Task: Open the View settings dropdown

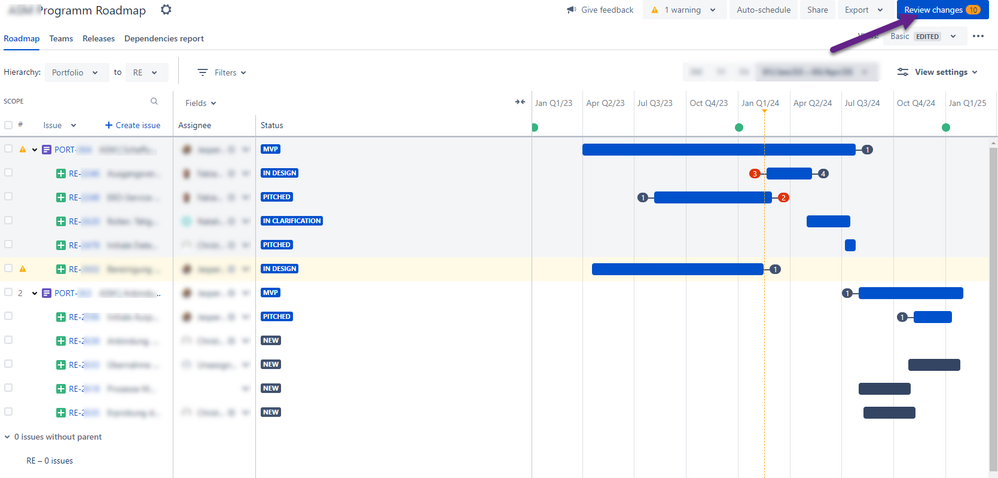Action: click(939, 73)
